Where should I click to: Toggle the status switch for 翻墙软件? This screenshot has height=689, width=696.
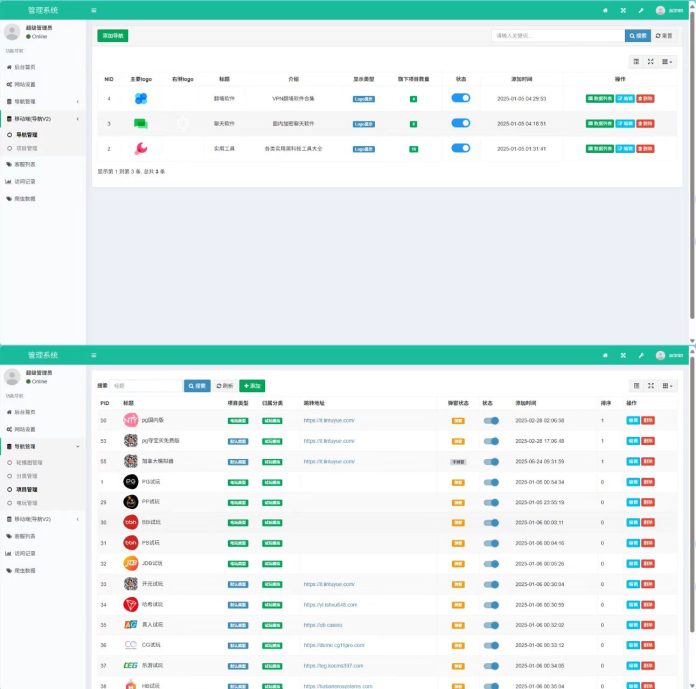point(460,98)
